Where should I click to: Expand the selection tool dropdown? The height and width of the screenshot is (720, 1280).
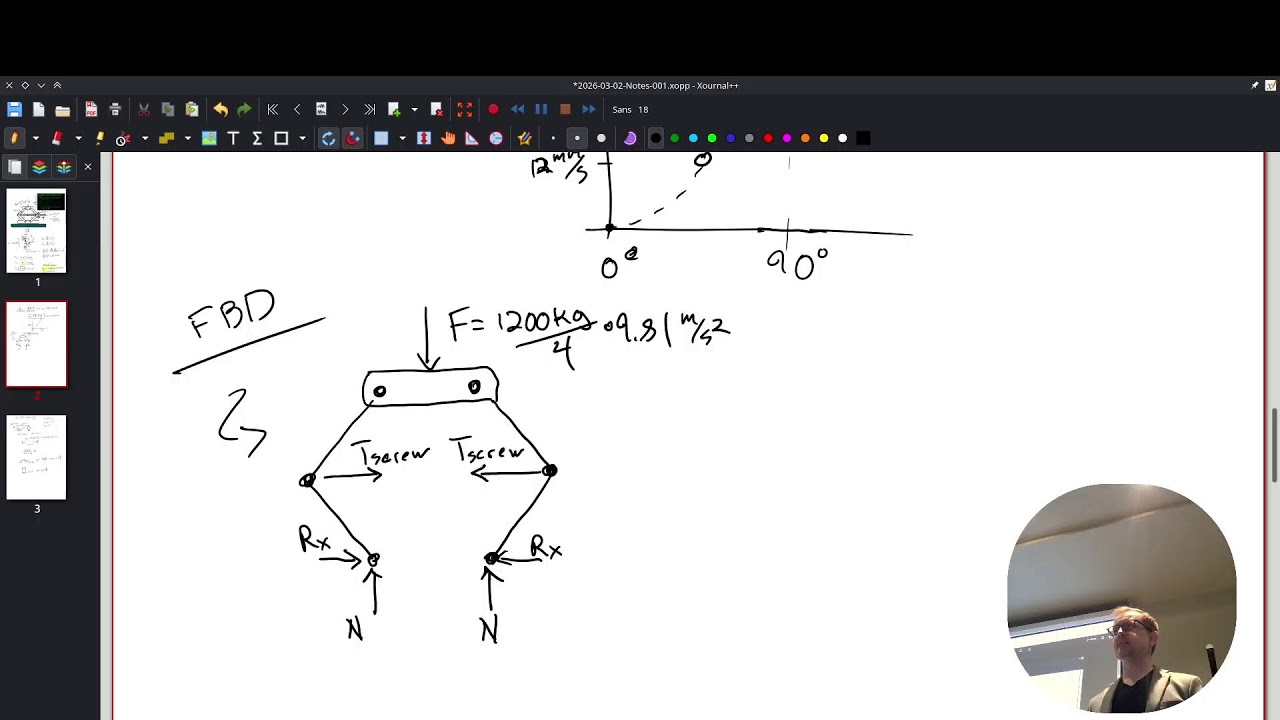(x=402, y=138)
